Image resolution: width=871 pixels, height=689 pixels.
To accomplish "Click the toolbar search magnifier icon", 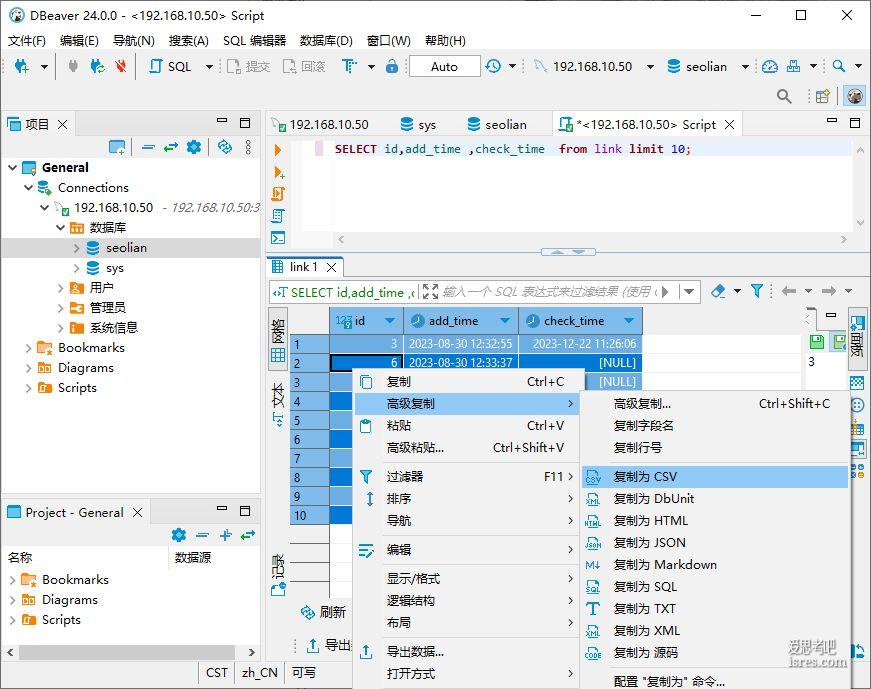I will [839, 67].
